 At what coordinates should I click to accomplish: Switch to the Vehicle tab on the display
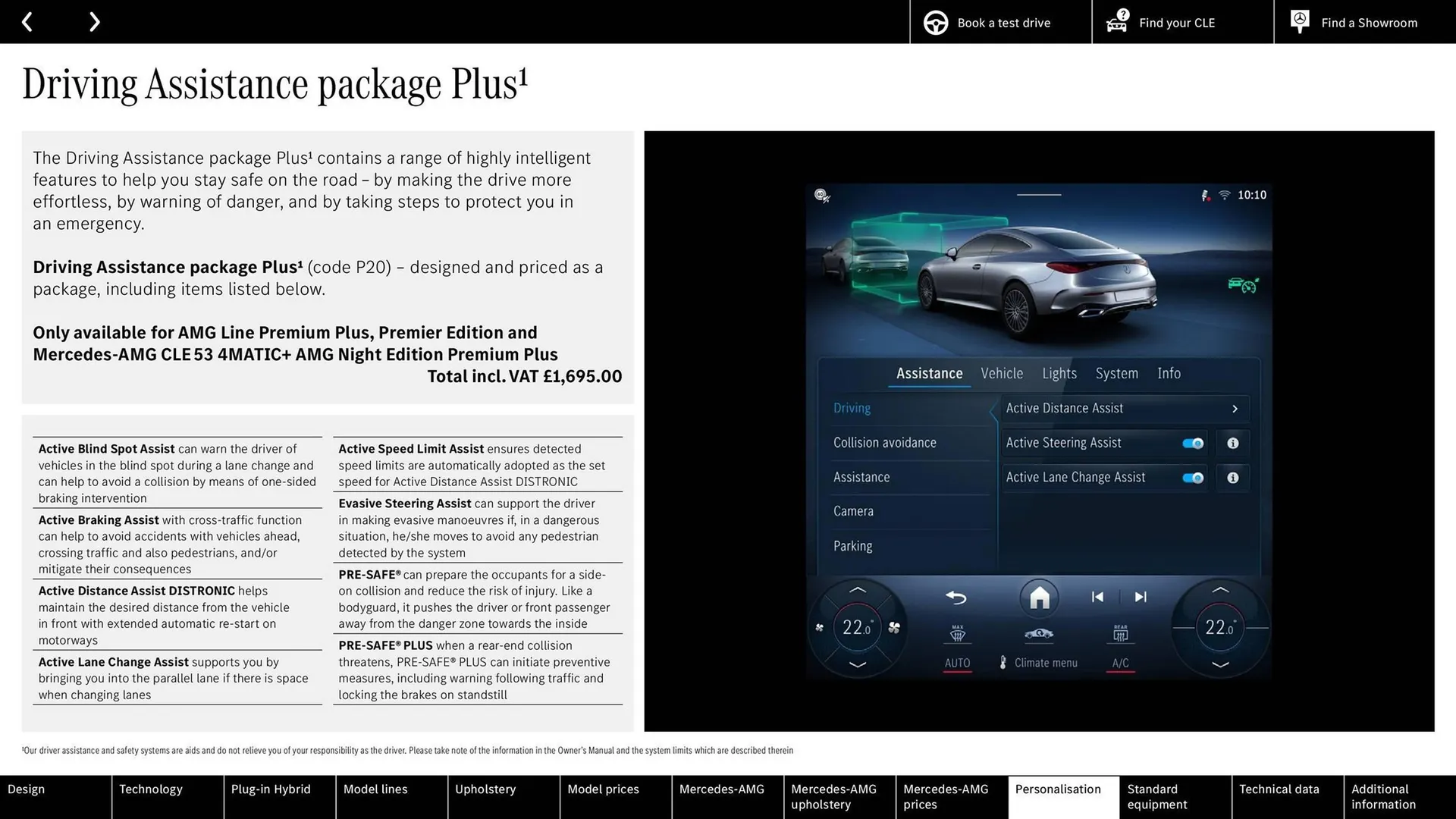coord(1001,373)
